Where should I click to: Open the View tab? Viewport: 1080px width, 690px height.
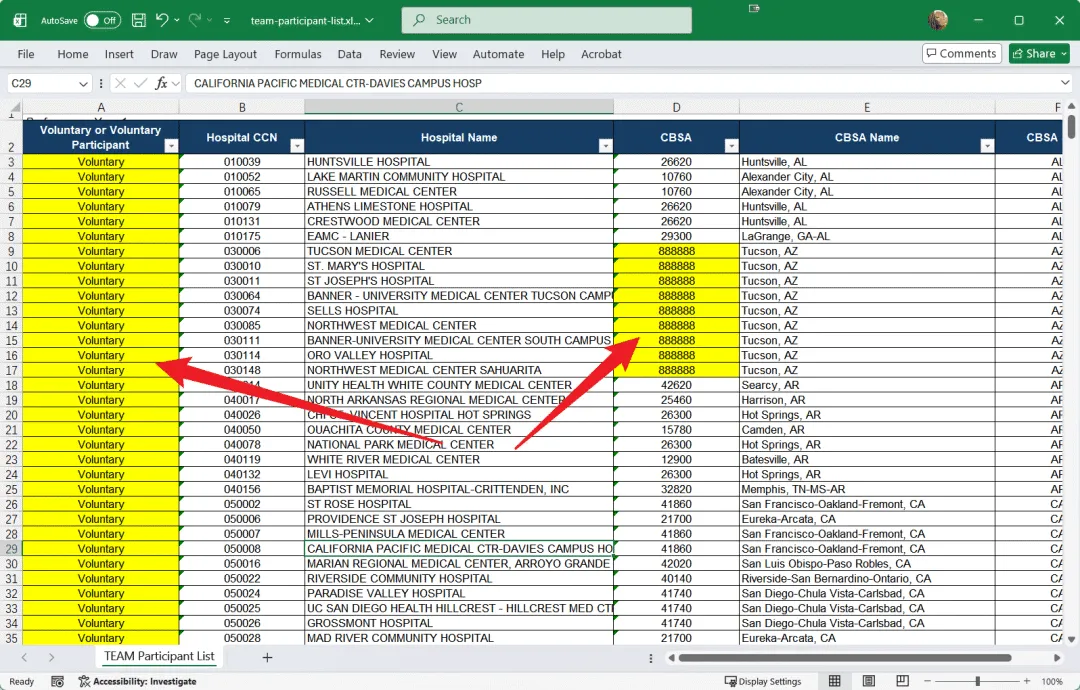[x=444, y=54]
